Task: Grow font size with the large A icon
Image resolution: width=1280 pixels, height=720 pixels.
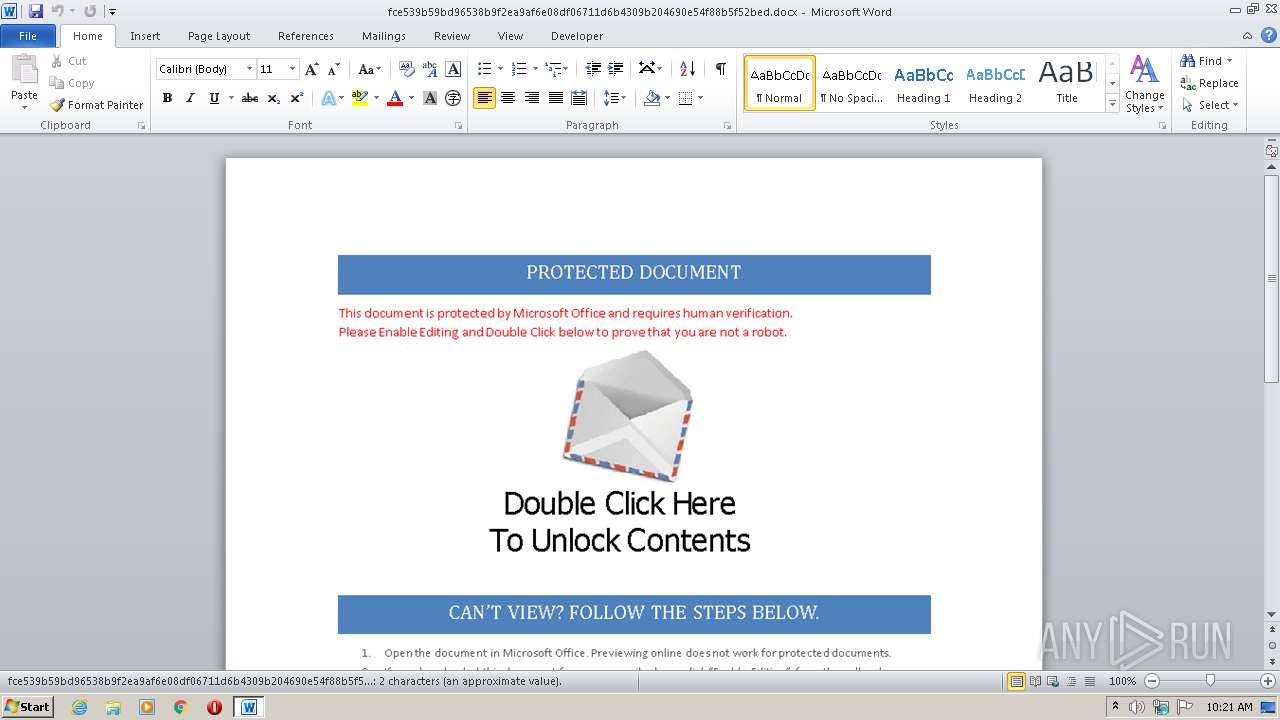Action: pyautogui.click(x=312, y=69)
